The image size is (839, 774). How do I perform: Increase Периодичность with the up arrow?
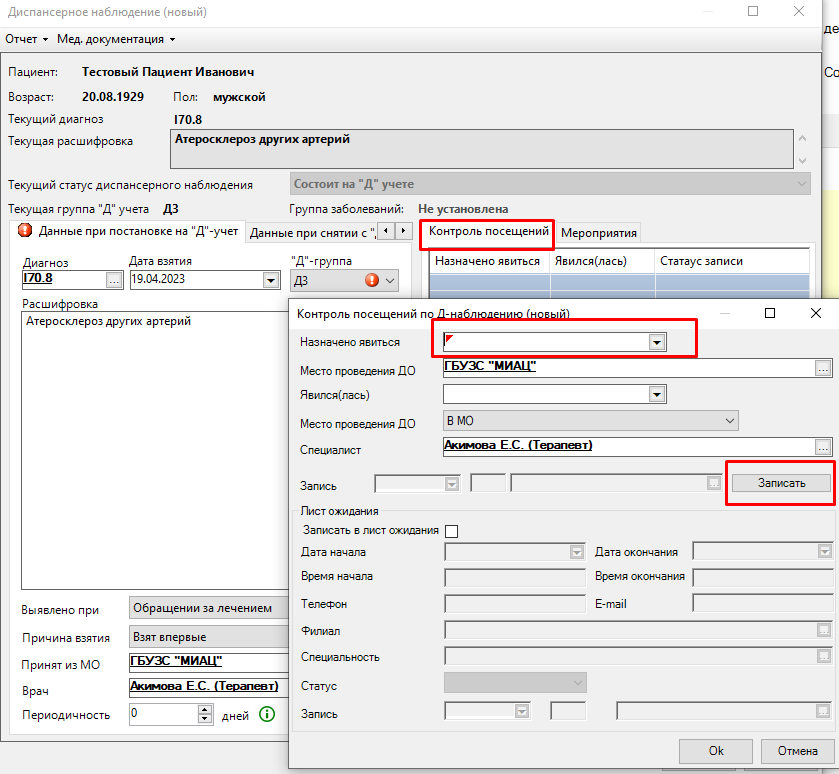coord(204,709)
